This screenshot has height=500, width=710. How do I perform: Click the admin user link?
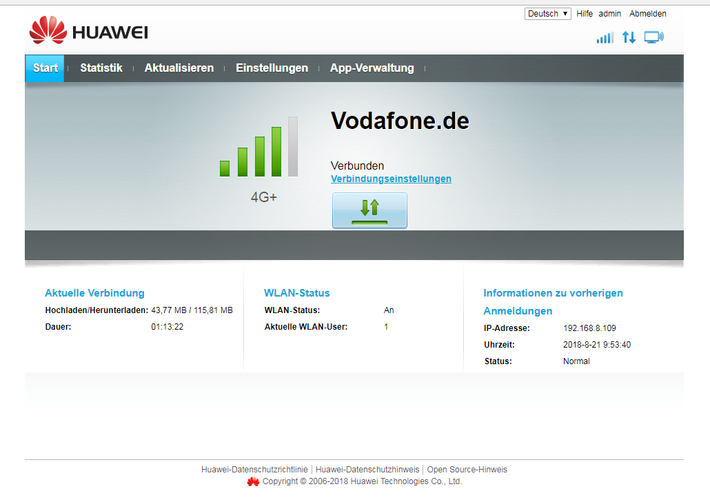pos(609,14)
